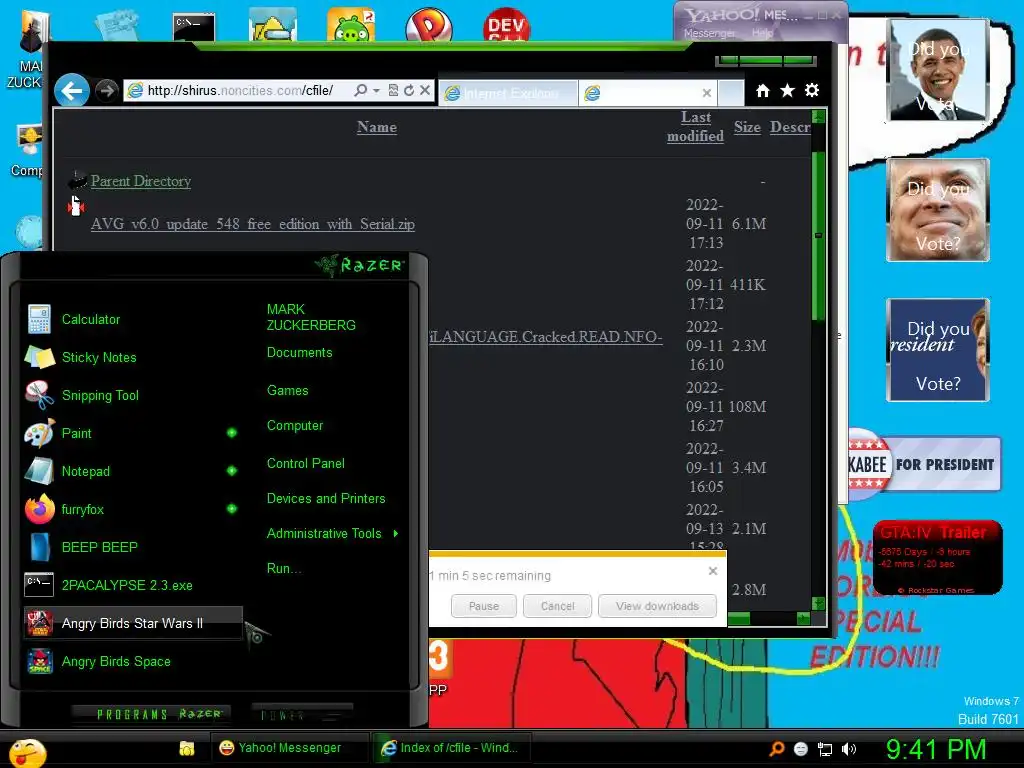Viewport: 1024px width, 768px height.
Task: Switch to Index of /cfile taskbar button
Action: pyautogui.click(x=451, y=748)
